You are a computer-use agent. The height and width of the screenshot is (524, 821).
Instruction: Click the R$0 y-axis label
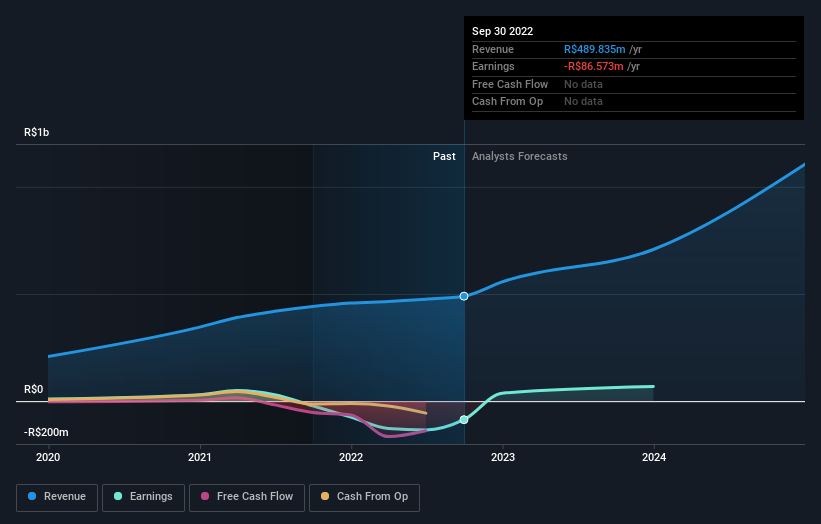34,389
